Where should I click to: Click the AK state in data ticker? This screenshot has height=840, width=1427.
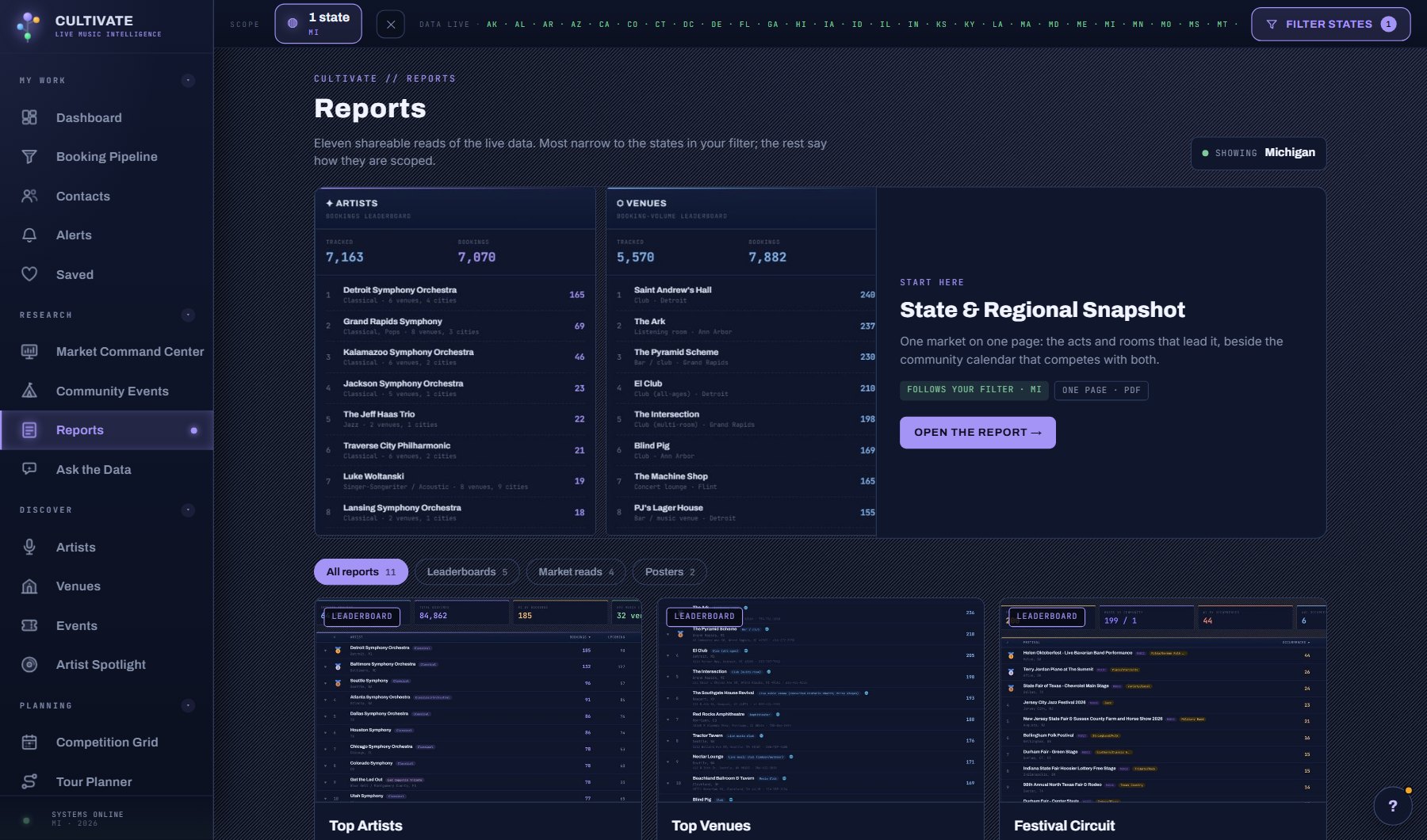coord(492,25)
